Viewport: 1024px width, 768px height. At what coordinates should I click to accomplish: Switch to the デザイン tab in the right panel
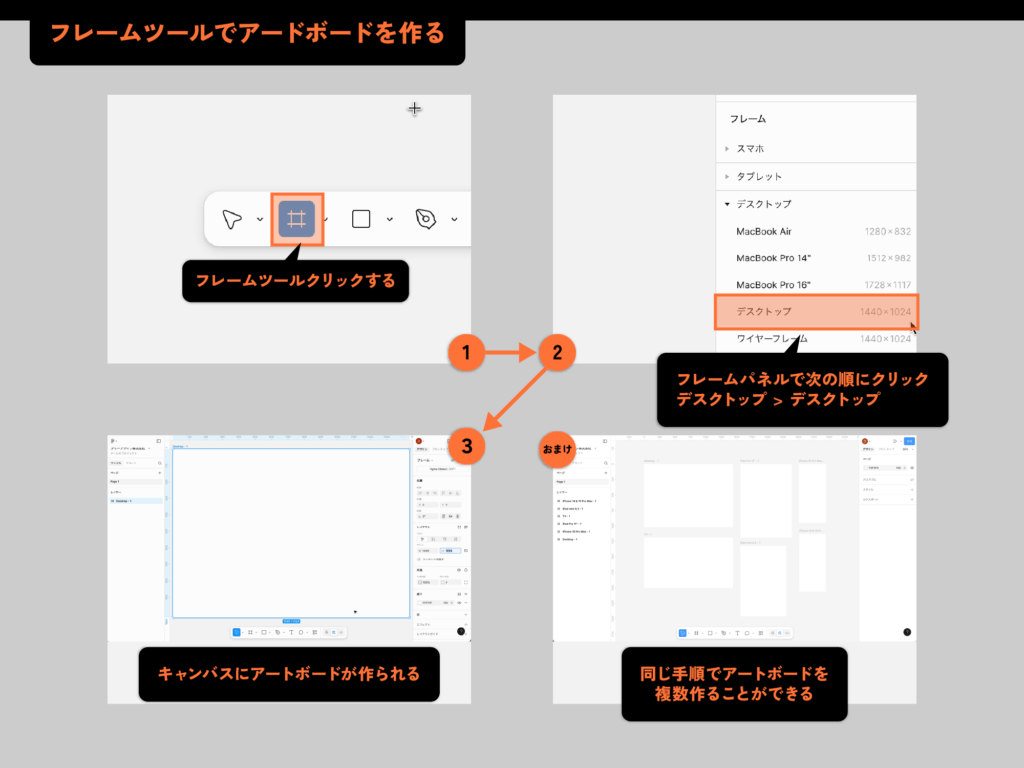click(x=422, y=450)
